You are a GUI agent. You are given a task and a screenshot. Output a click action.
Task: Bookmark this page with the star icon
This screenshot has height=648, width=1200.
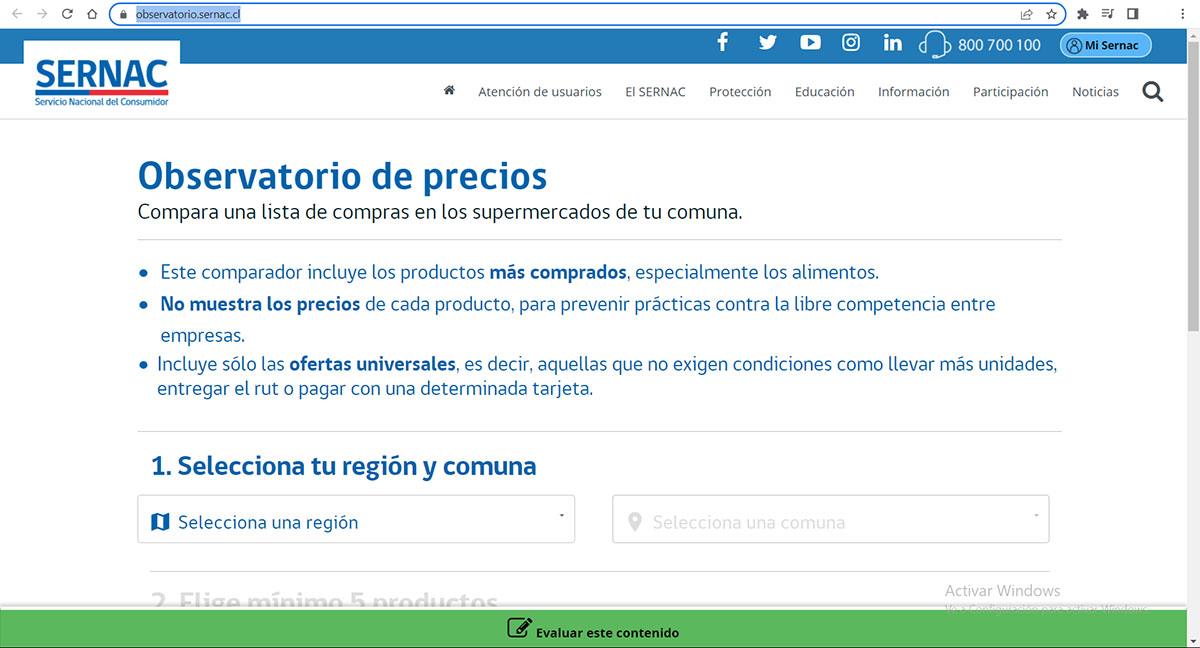(1052, 14)
